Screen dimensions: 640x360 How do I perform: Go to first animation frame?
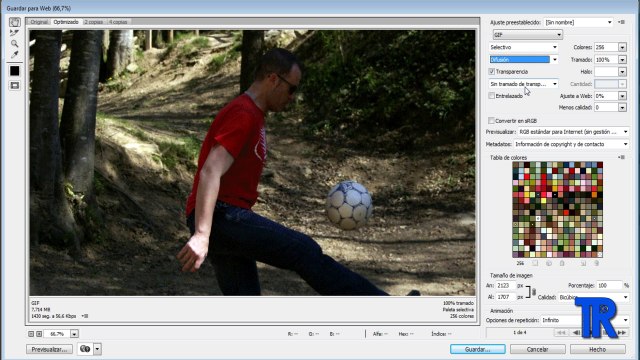click(562, 333)
